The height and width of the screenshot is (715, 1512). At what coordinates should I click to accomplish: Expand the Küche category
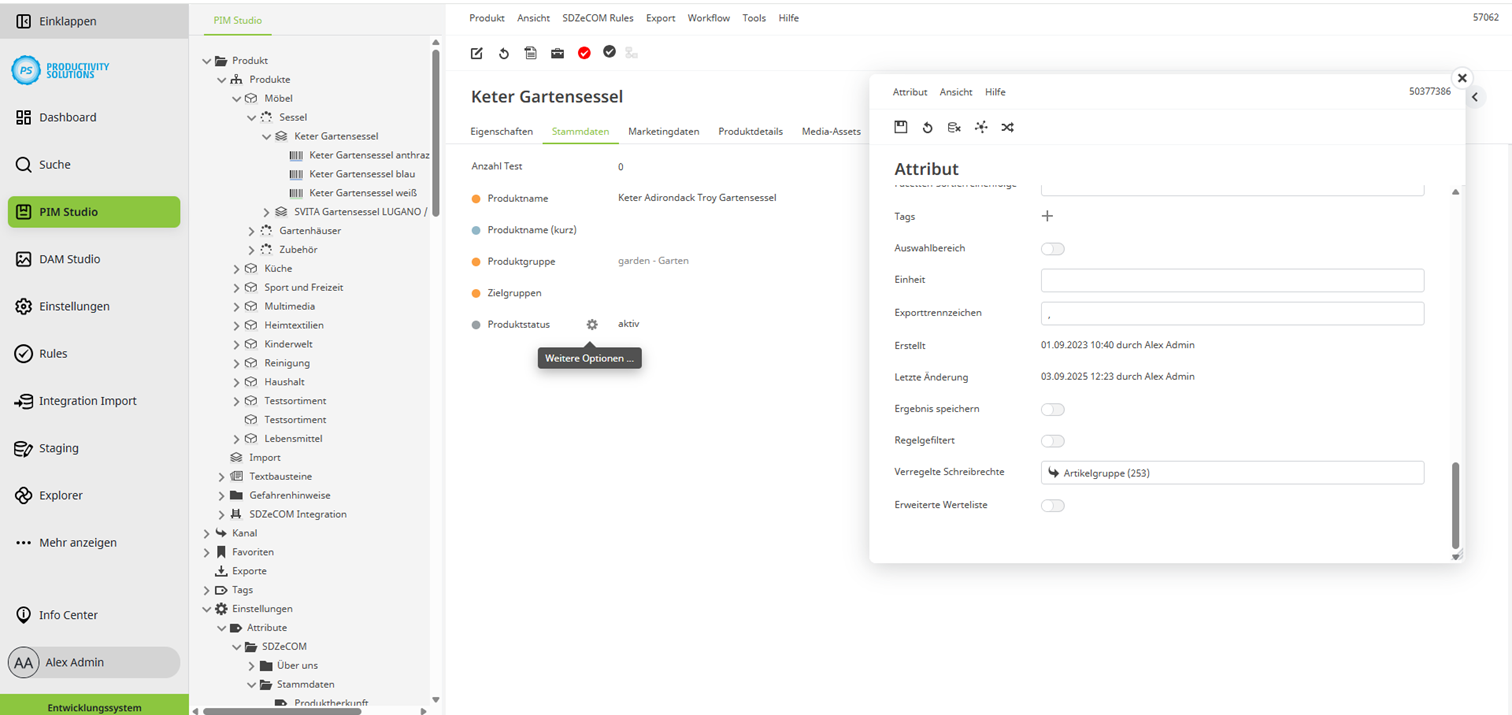click(237, 269)
